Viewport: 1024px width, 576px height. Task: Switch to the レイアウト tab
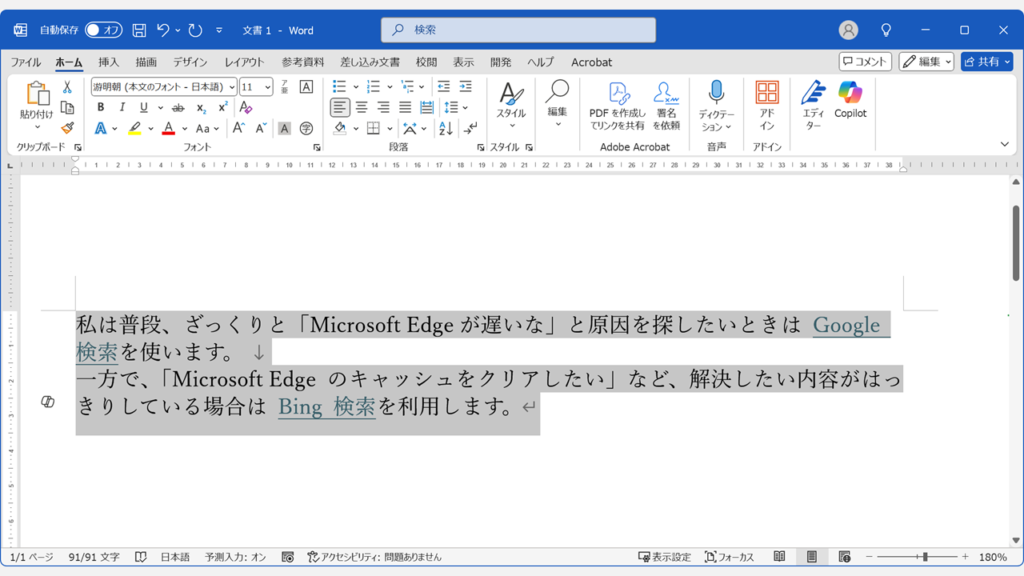[244, 62]
